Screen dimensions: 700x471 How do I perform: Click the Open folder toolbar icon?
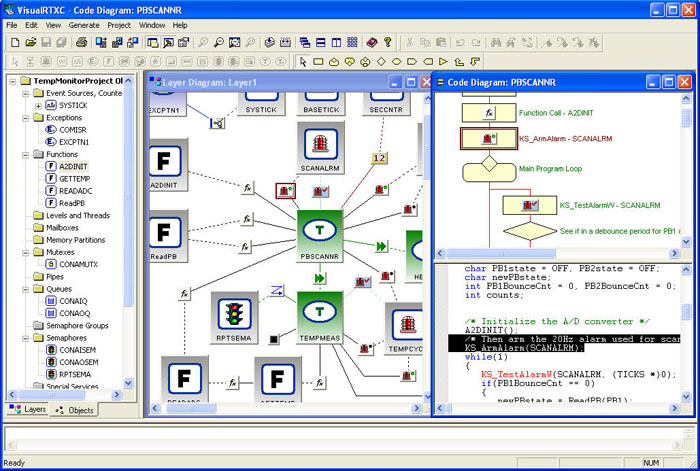[x=30, y=42]
